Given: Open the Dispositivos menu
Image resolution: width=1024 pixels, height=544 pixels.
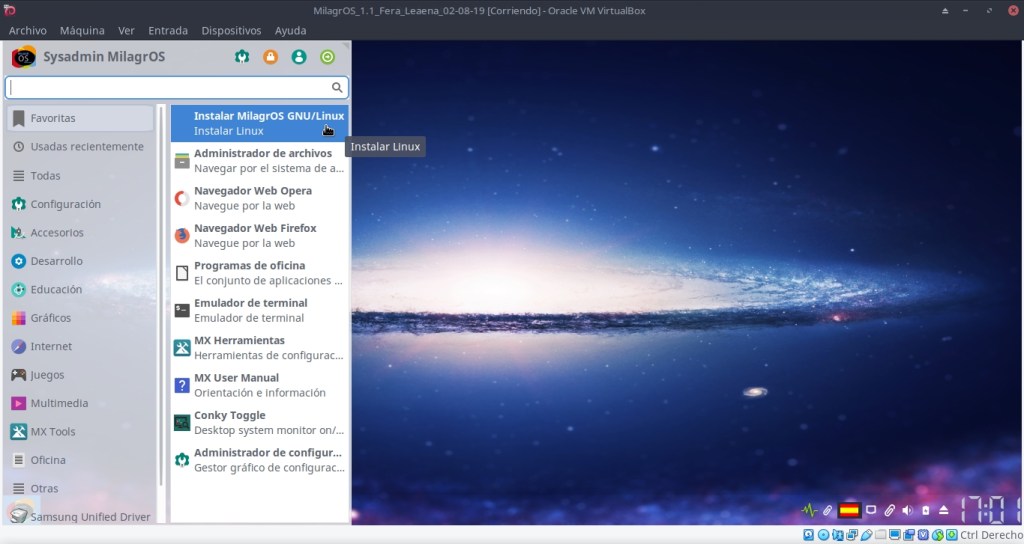Looking at the screenshot, I should tap(231, 31).
